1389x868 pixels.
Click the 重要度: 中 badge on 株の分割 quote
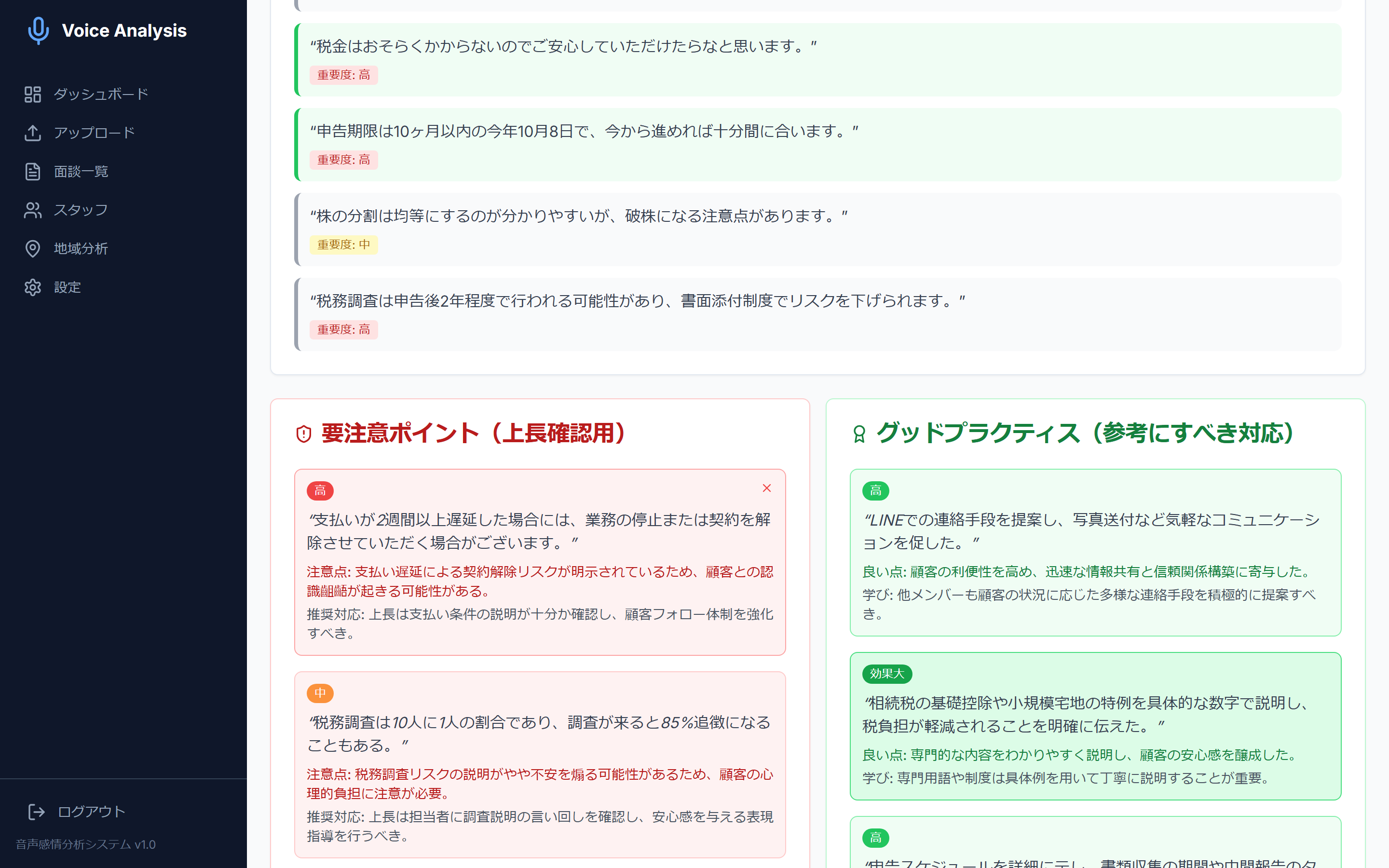tap(343, 244)
